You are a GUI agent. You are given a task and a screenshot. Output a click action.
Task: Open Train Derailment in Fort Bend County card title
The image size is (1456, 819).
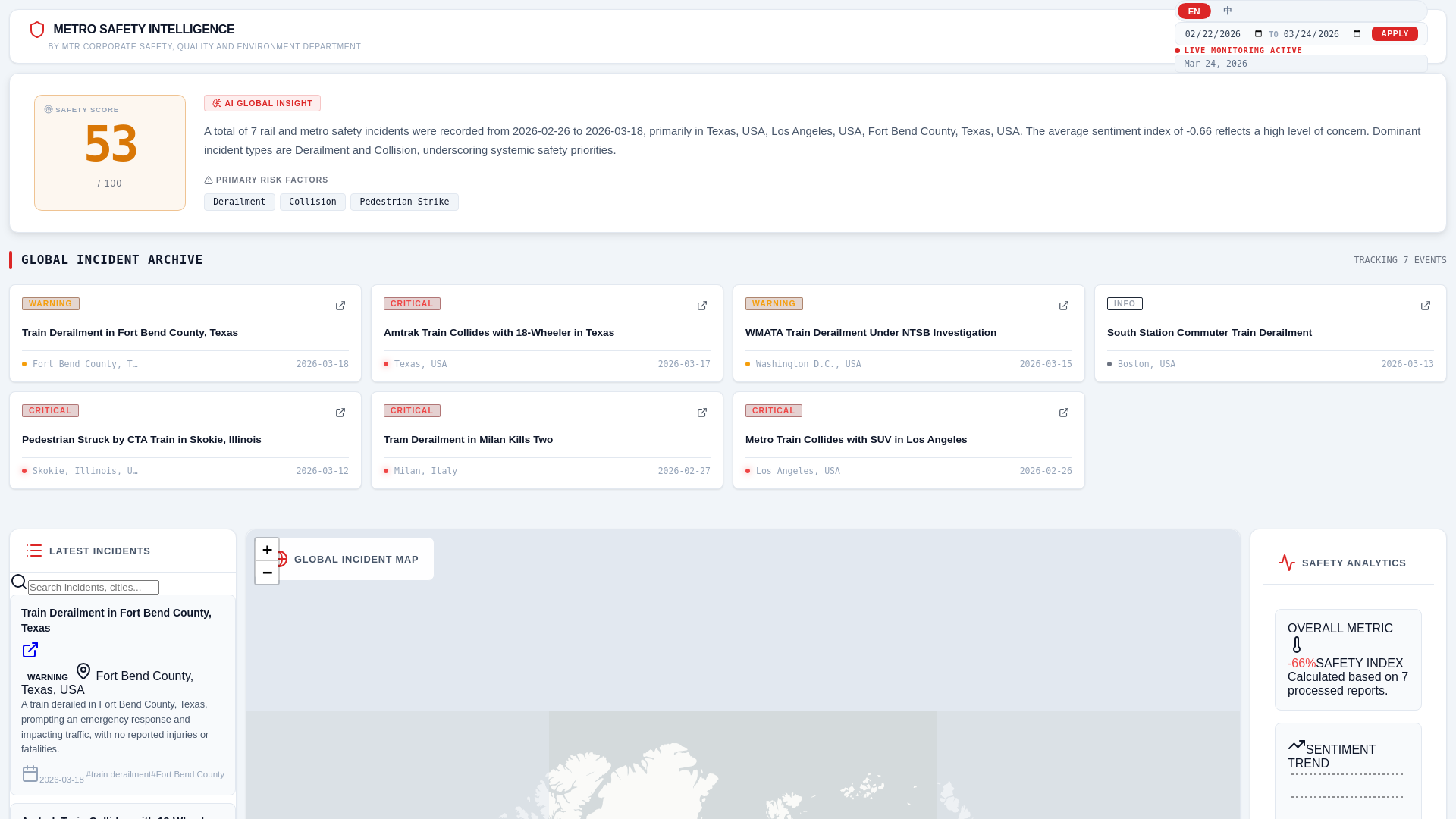130,332
